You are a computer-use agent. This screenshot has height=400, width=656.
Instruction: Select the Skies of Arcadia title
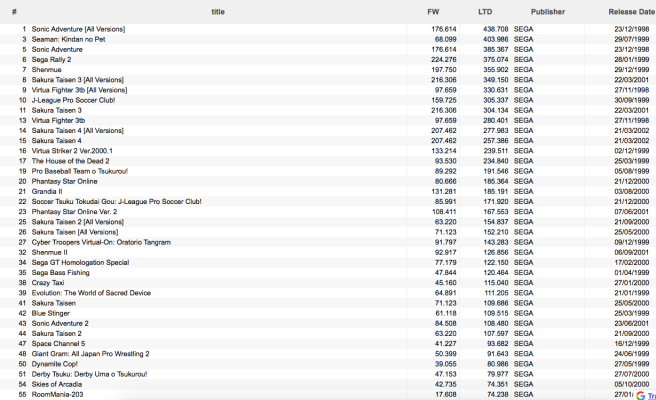click(x=57, y=384)
